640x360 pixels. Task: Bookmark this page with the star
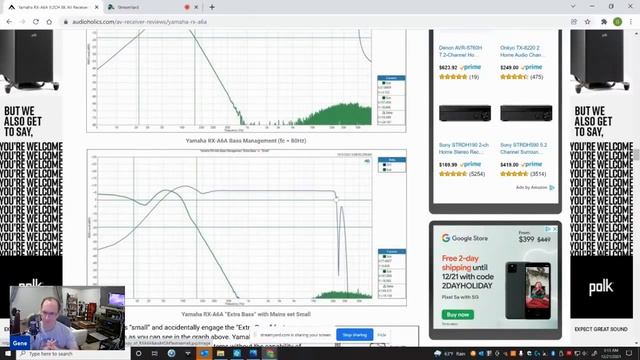pos(587,22)
